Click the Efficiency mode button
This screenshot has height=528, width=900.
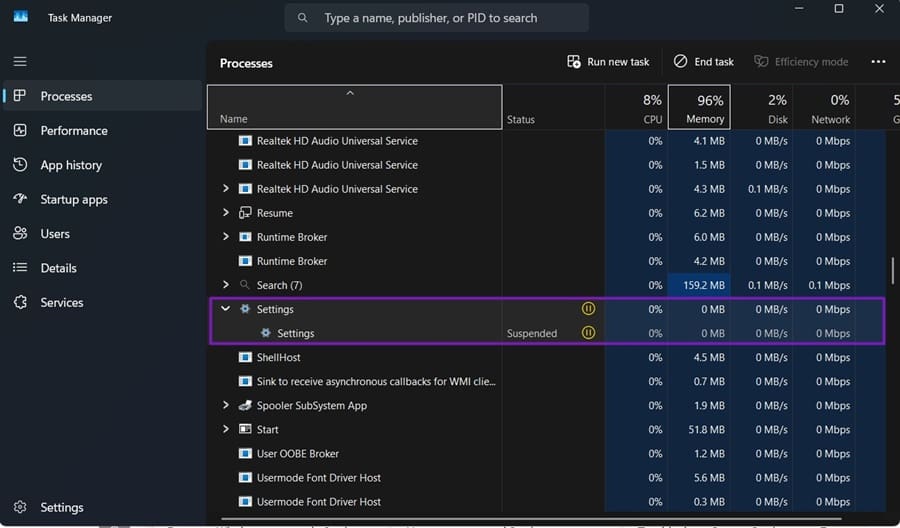pyautogui.click(x=801, y=61)
